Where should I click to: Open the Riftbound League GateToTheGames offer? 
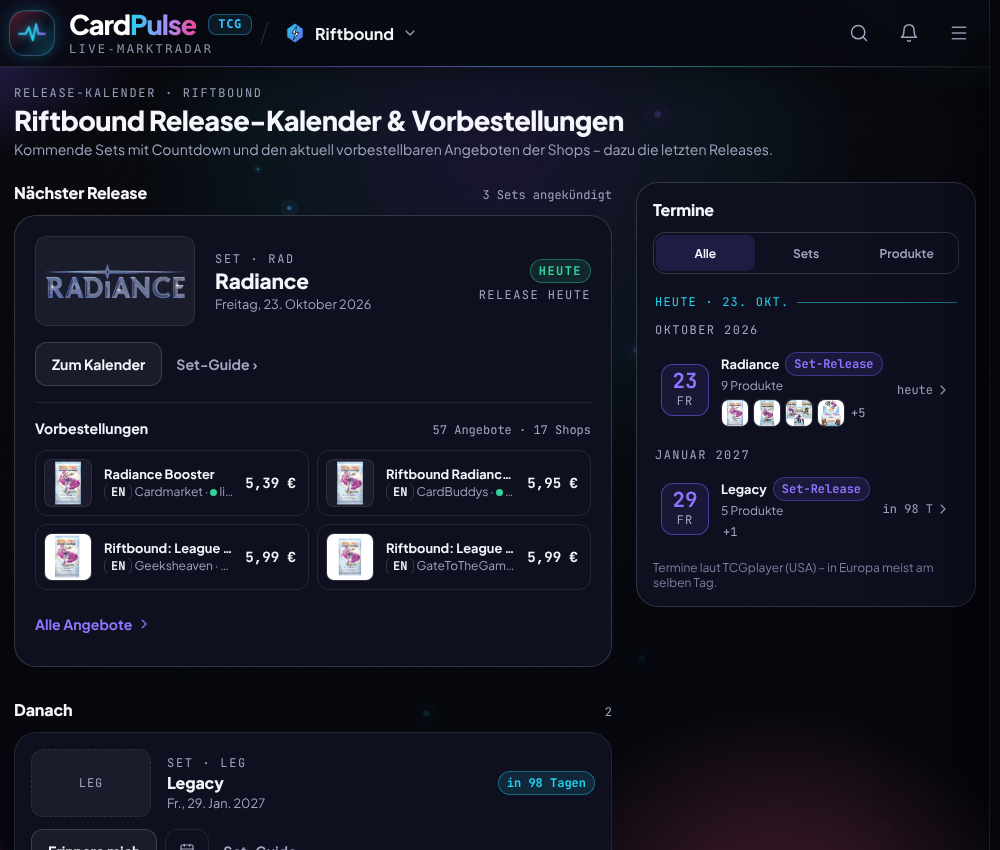(x=453, y=557)
